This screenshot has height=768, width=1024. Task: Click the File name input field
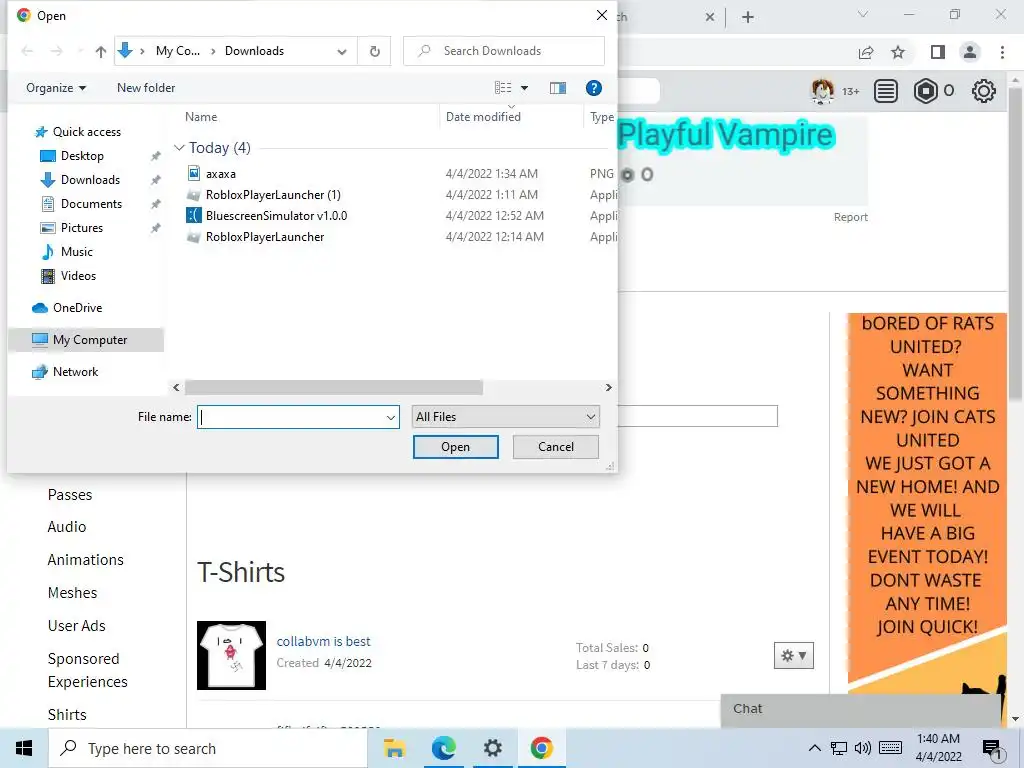291,417
